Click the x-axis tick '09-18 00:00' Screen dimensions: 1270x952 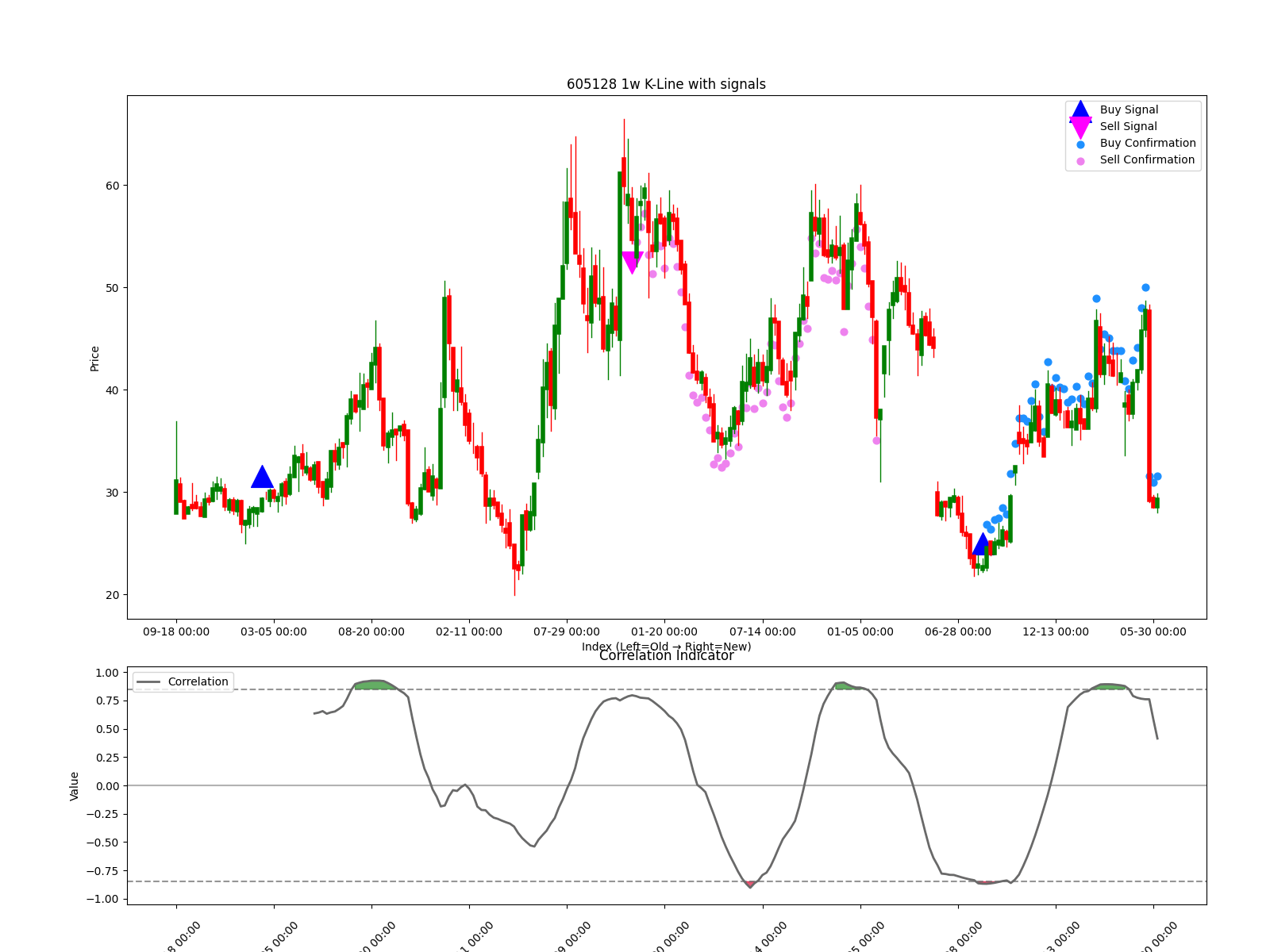click(x=176, y=631)
